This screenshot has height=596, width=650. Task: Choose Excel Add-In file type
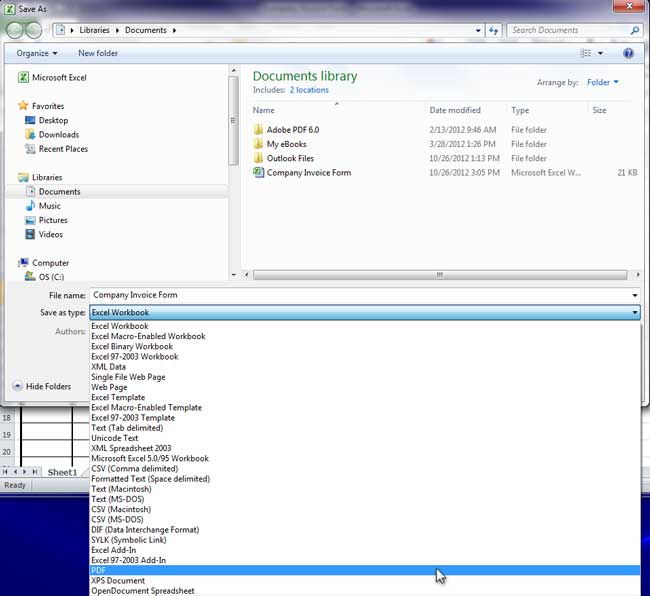coord(365,550)
